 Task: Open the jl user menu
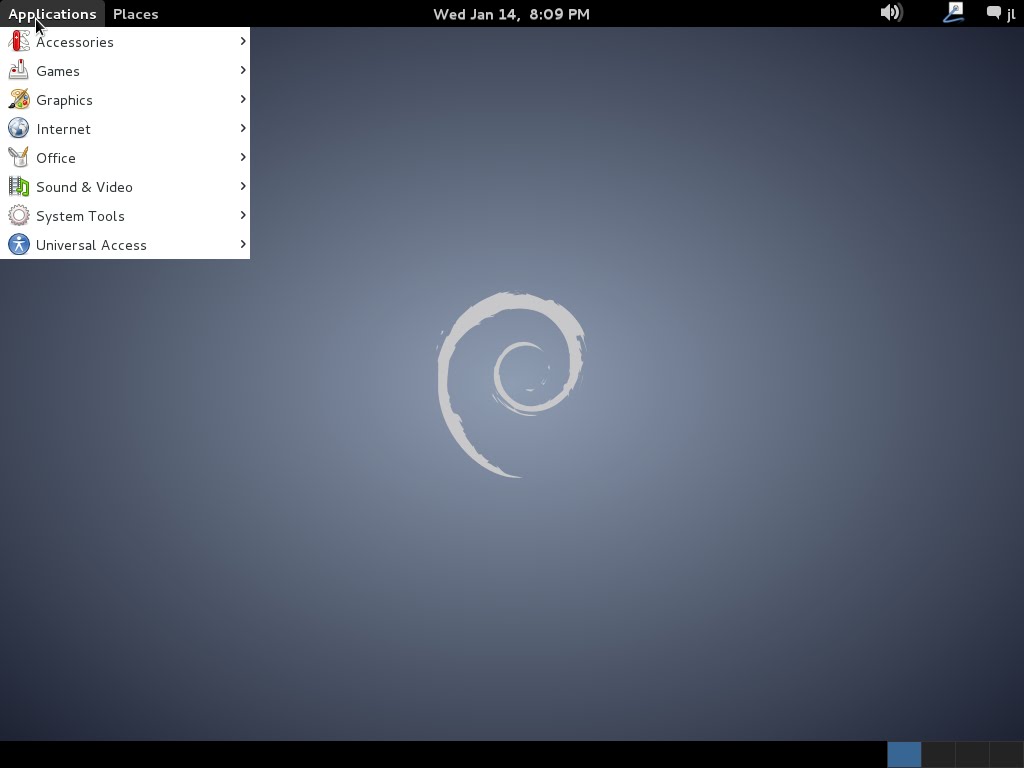(1011, 13)
